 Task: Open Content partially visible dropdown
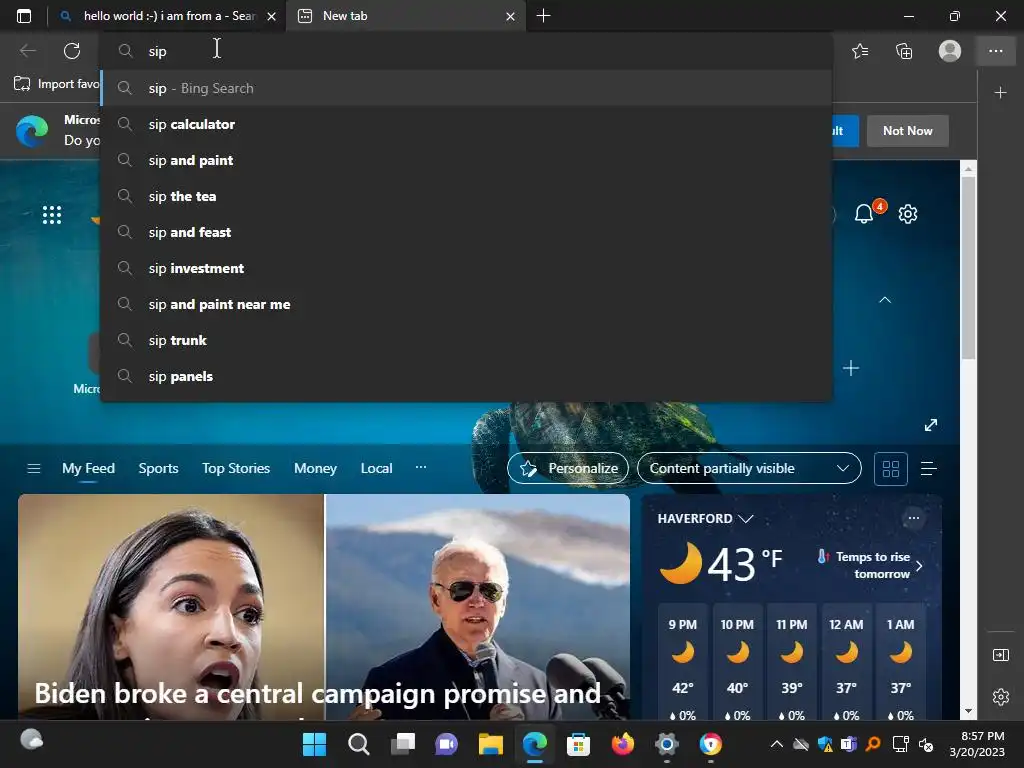click(x=749, y=468)
